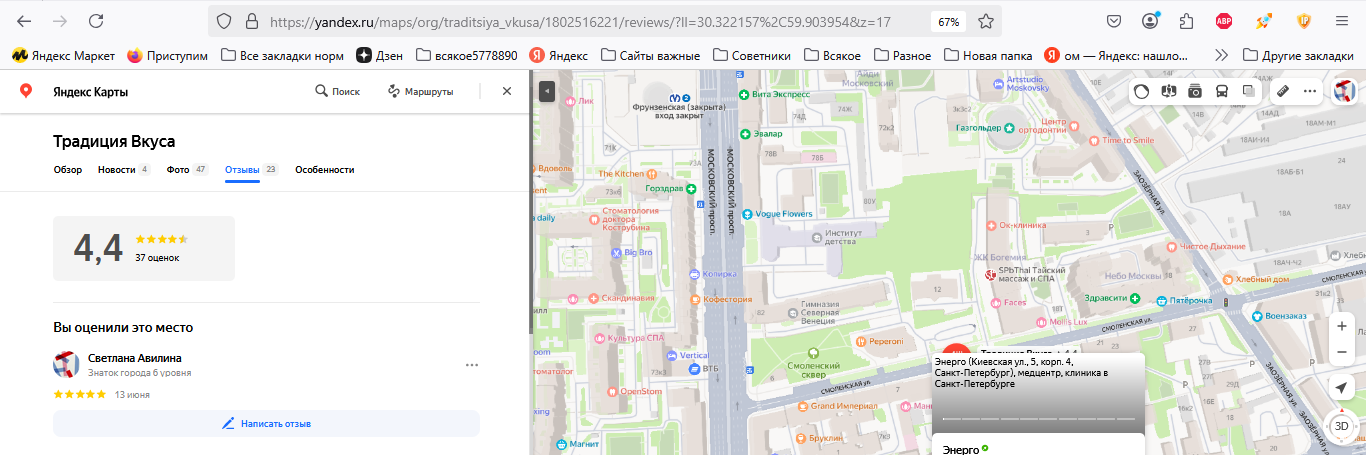Open map layers selector
The image size is (1366, 455).
(1248, 91)
